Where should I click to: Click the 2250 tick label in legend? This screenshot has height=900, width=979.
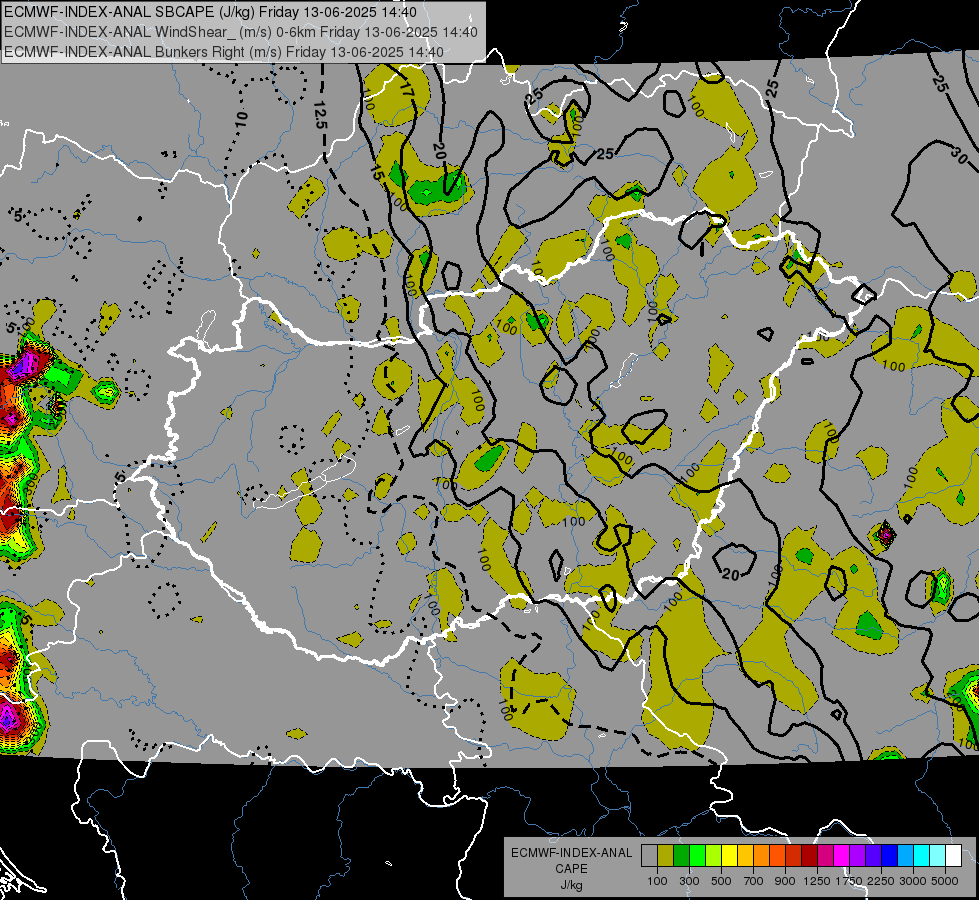[x=882, y=881]
